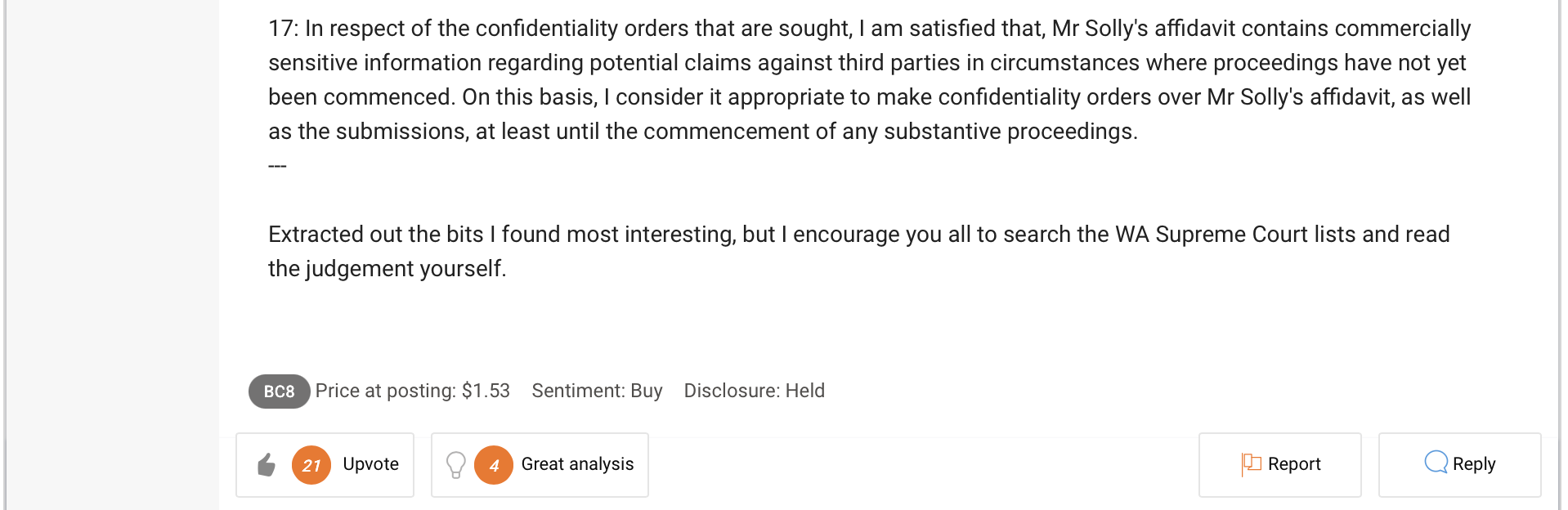Click 'the judgement yourself' text line

[x=388, y=269]
